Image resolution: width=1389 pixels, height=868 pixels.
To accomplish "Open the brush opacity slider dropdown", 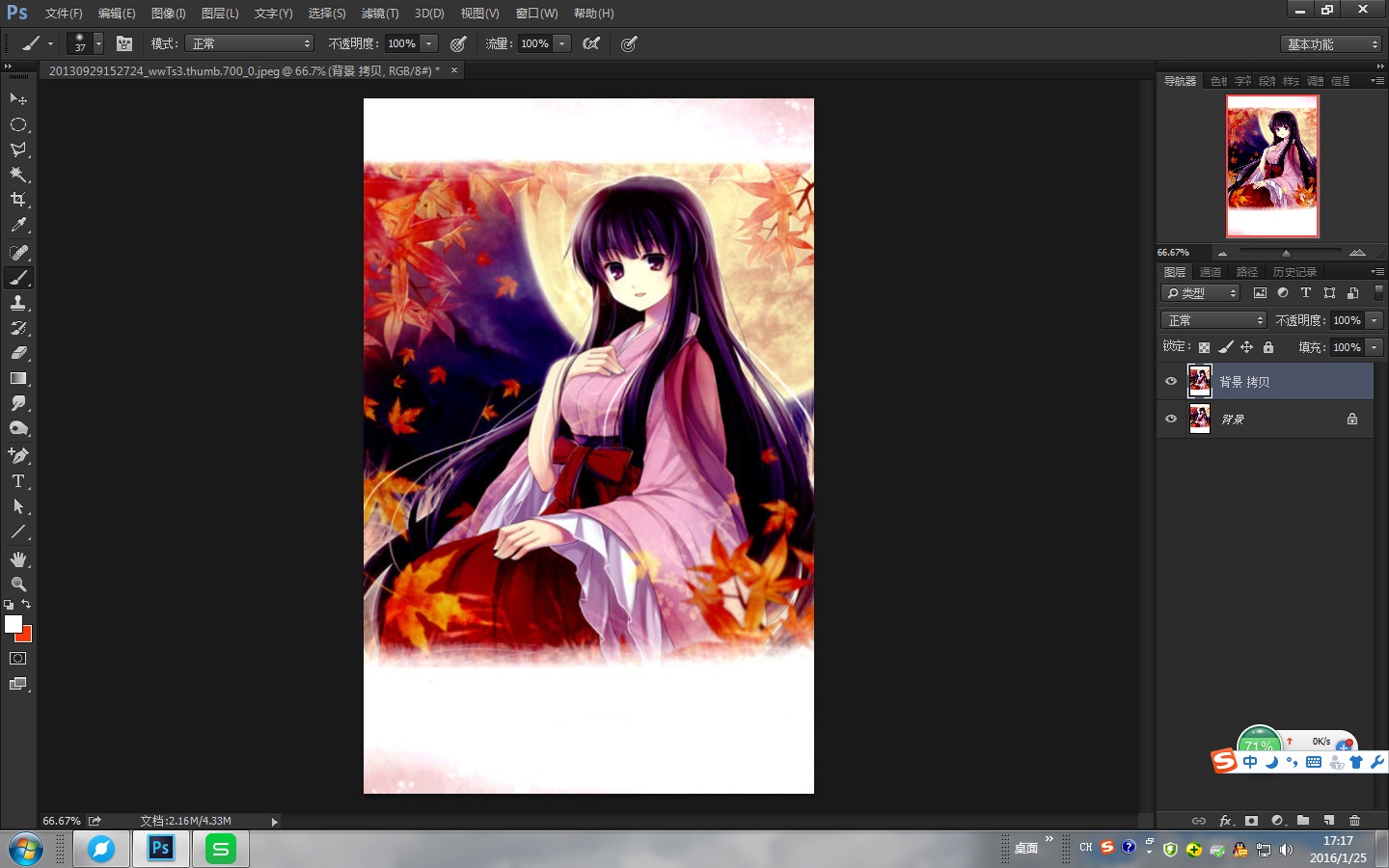I will click(x=429, y=43).
